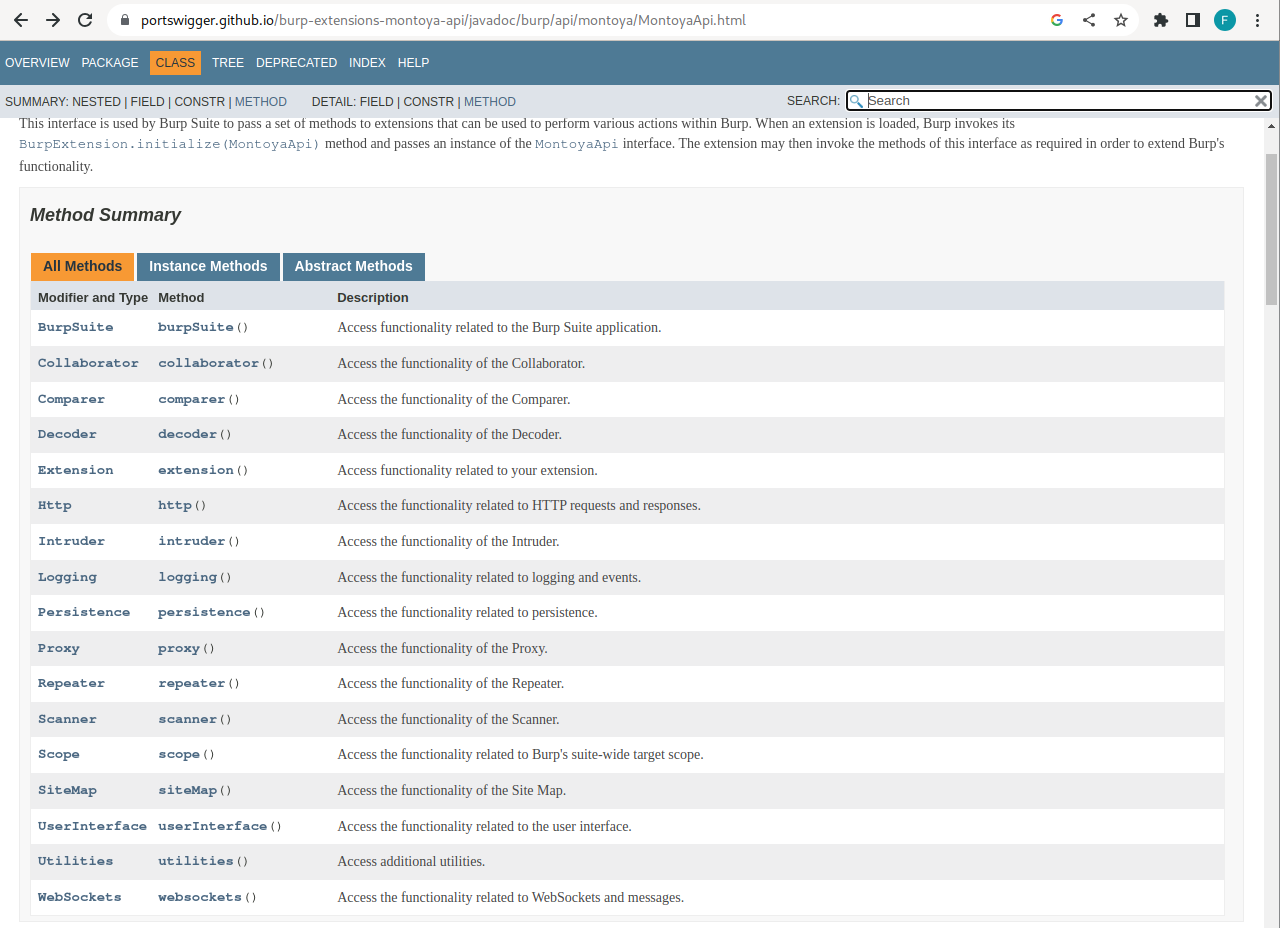Clear the search box with X icon
Viewport: 1280px width, 928px height.
pos(1261,101)
